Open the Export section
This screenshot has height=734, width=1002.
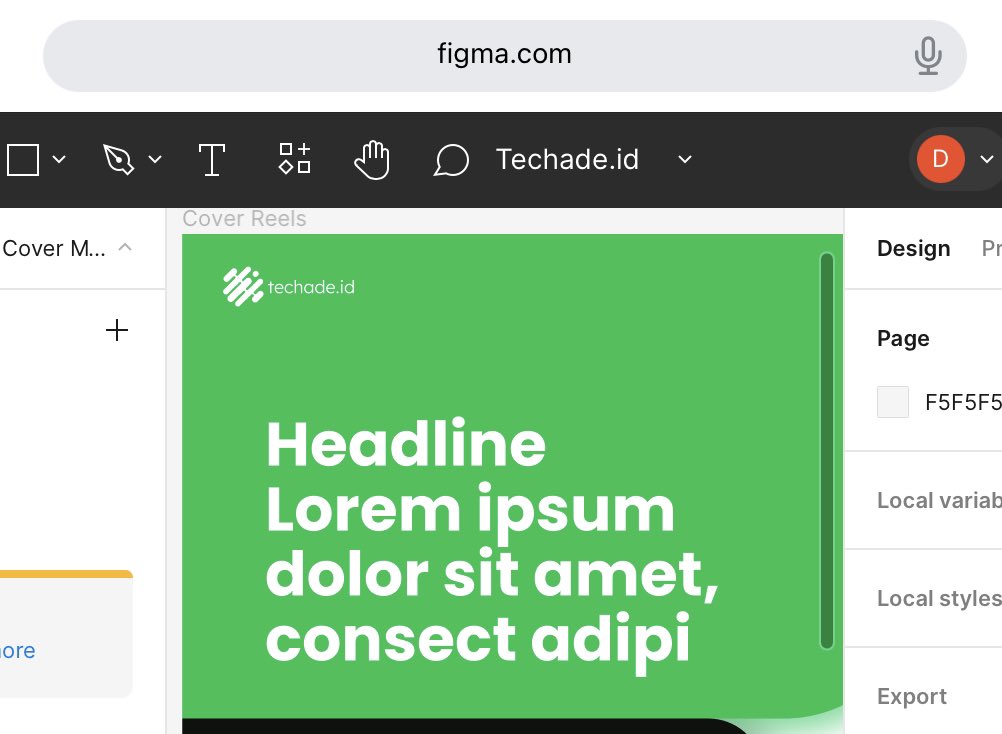[x=911, y=696]
